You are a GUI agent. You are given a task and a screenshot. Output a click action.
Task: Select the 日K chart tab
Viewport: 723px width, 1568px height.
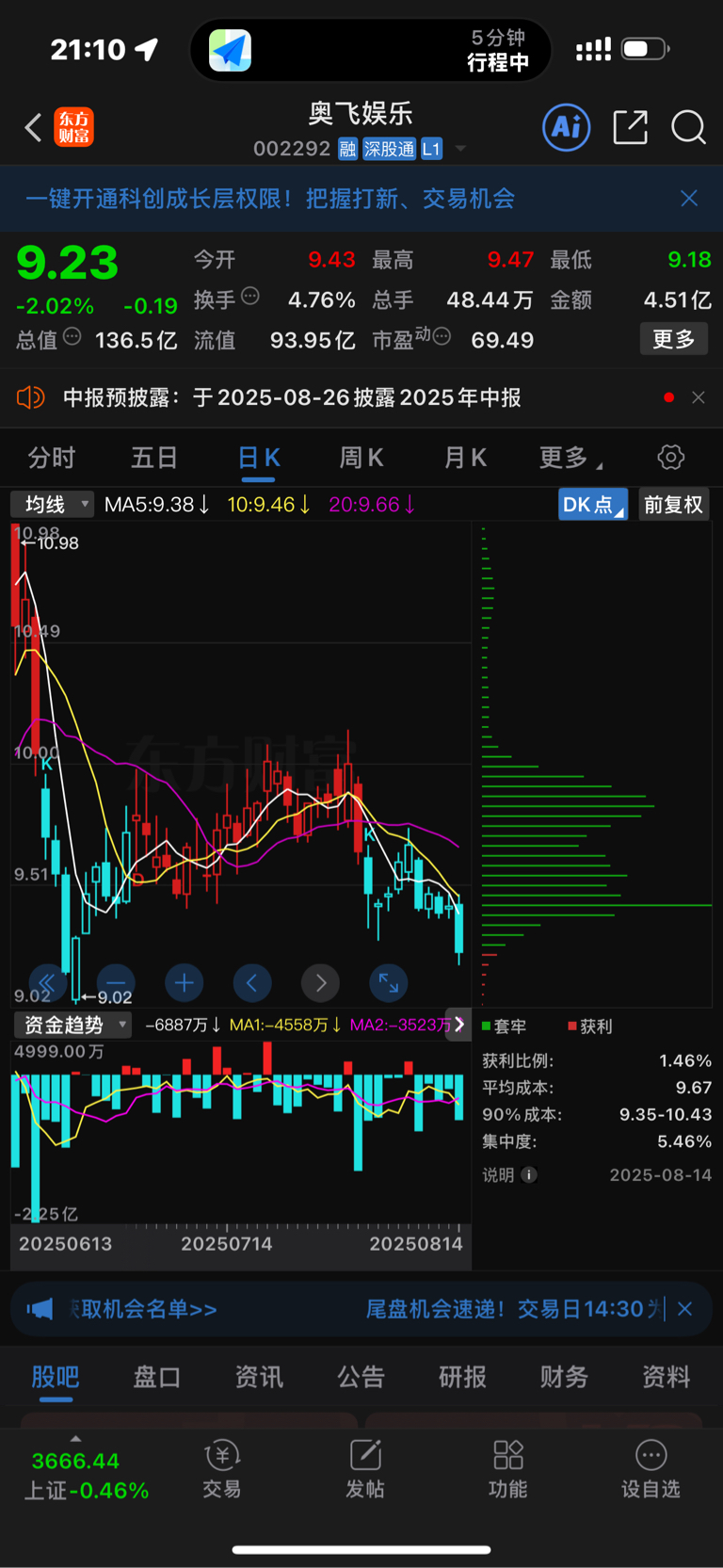[259, 458]
